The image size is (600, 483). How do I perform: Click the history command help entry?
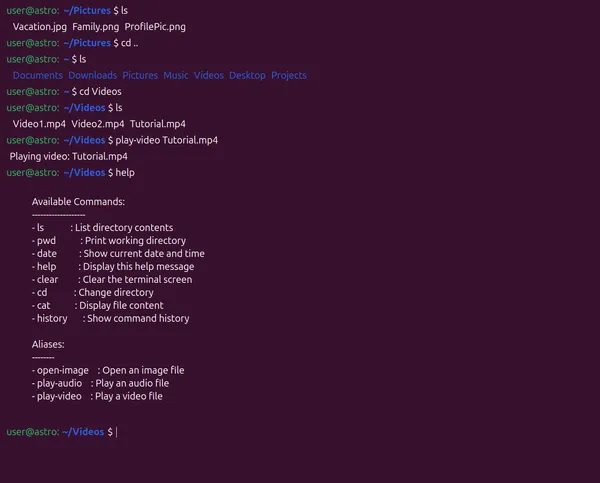tap(110, 319)
